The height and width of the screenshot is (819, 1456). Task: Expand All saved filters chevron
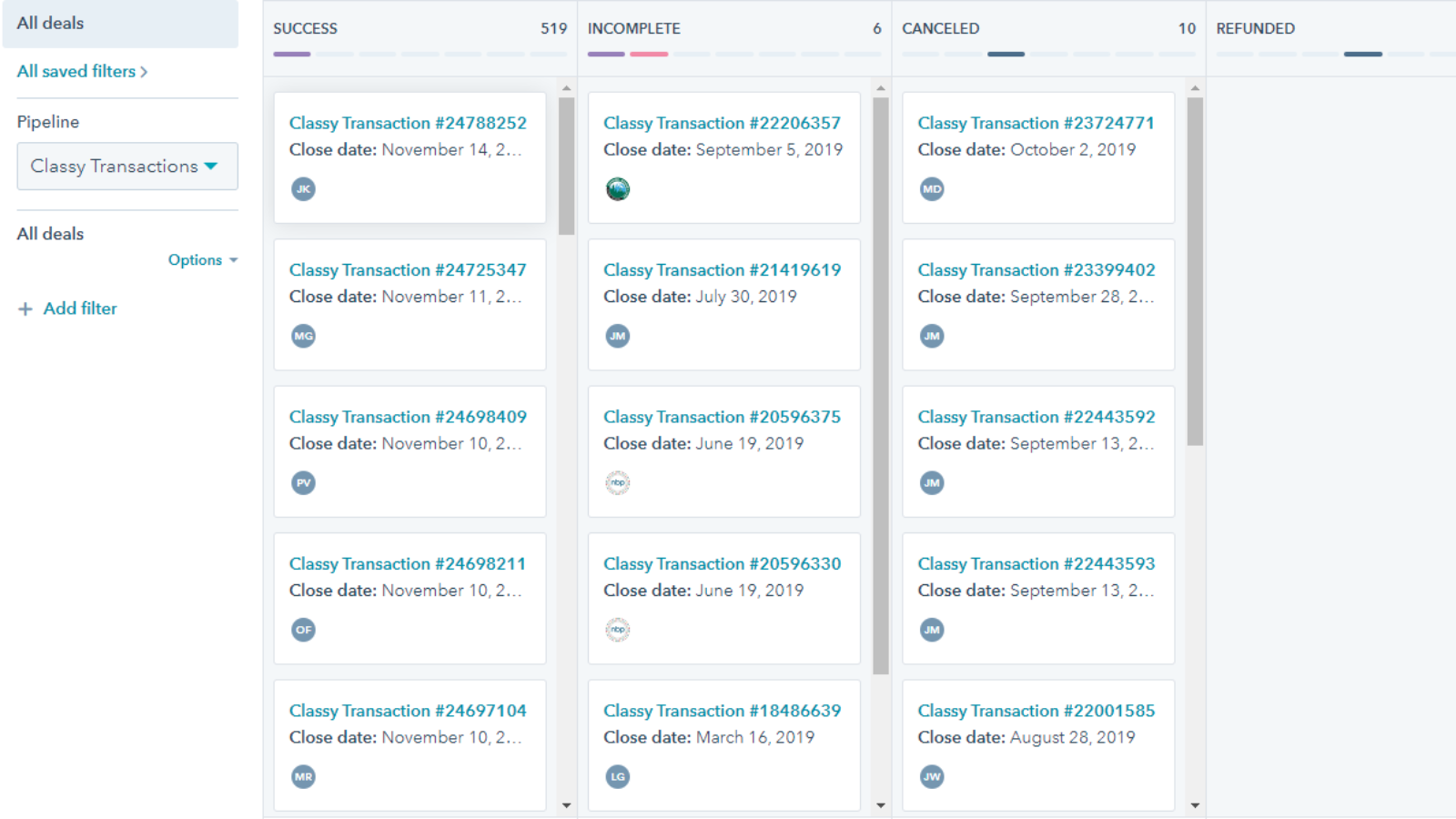point(144,72)
